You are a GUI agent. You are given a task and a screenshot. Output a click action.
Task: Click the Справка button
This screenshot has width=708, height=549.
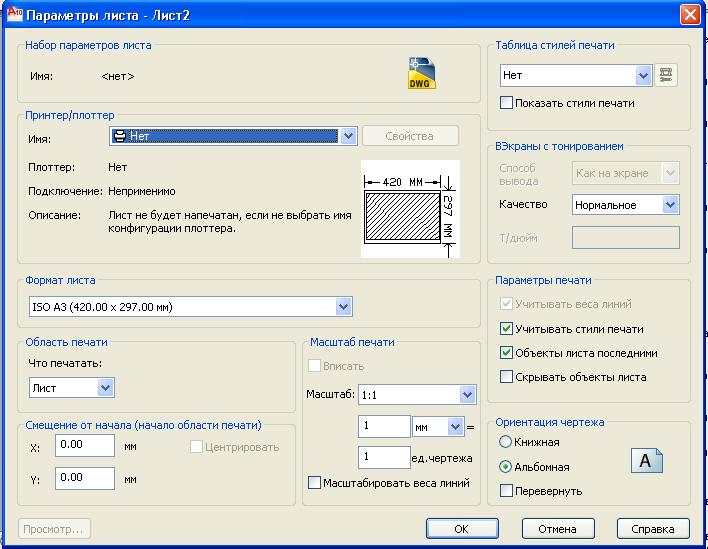(x=653, y=529)
